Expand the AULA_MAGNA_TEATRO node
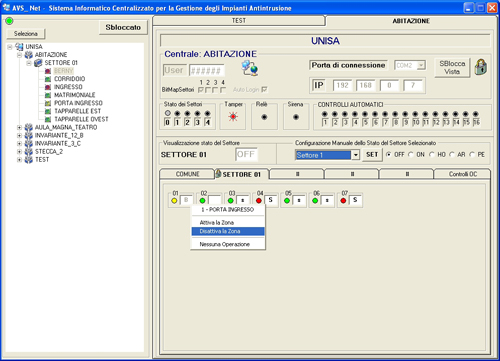 coord(19,127)
